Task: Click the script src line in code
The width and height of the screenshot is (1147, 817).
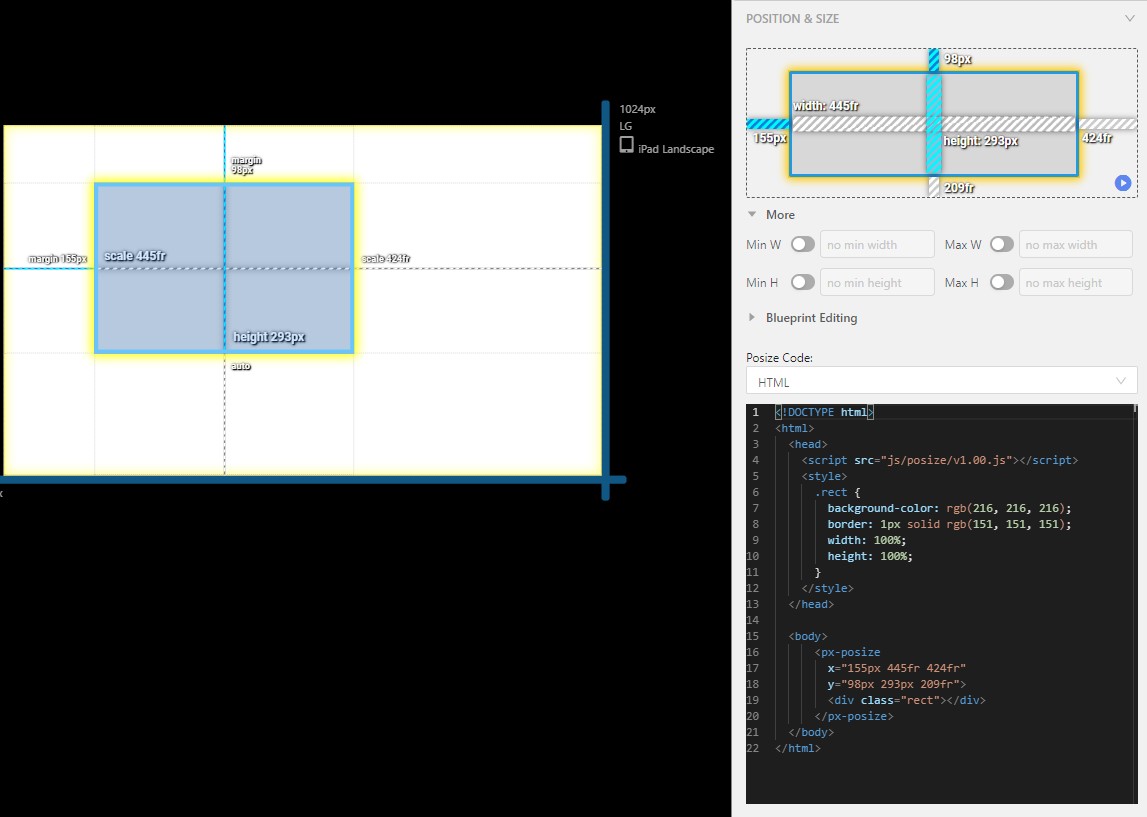Action: (x=939, y=460)
